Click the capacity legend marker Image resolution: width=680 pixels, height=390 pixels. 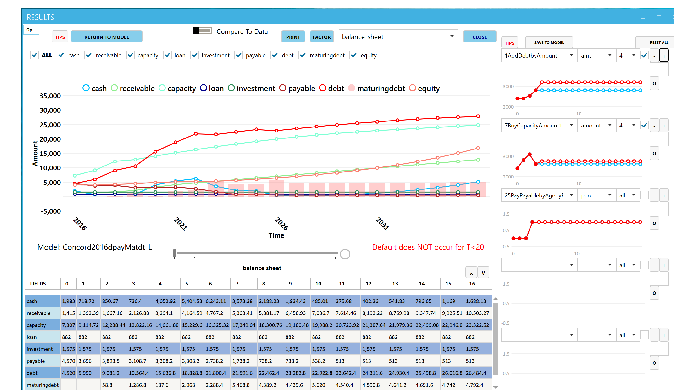(x=162, y=88)
